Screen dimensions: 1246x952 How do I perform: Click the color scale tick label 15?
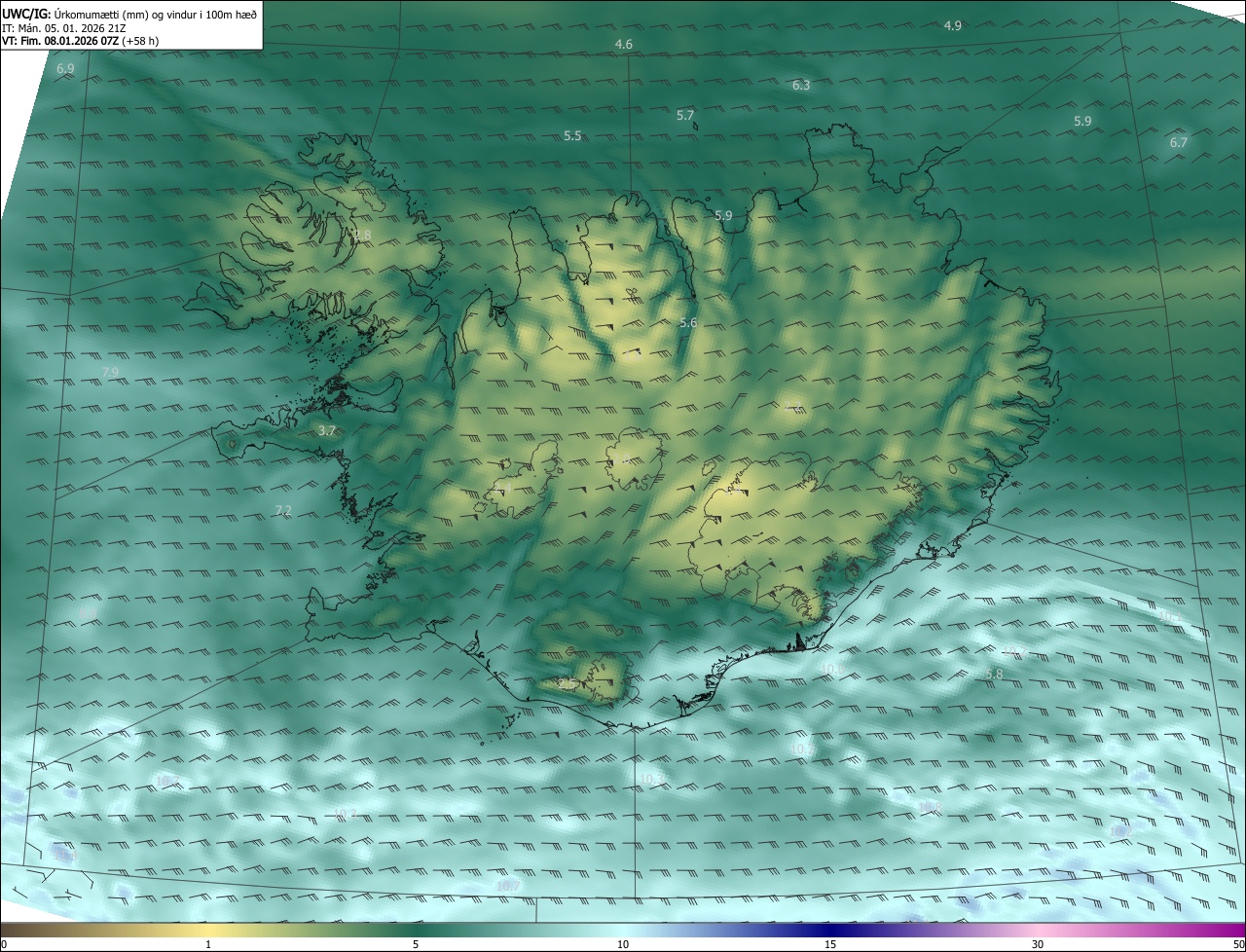click(x=830, y=944)
